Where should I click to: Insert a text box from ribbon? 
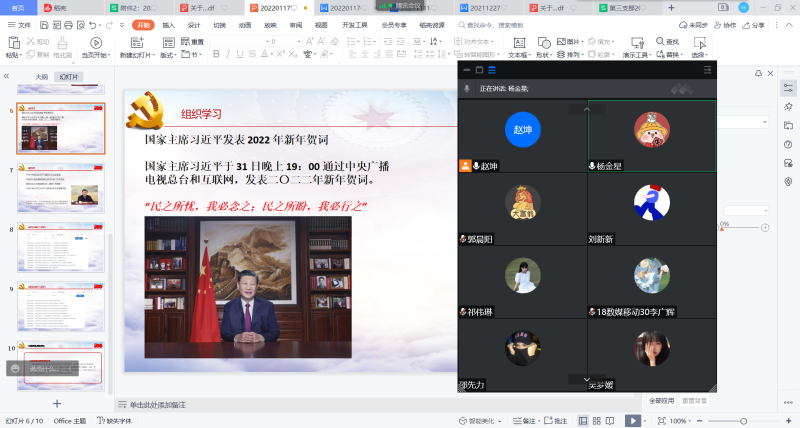[518, 42]
